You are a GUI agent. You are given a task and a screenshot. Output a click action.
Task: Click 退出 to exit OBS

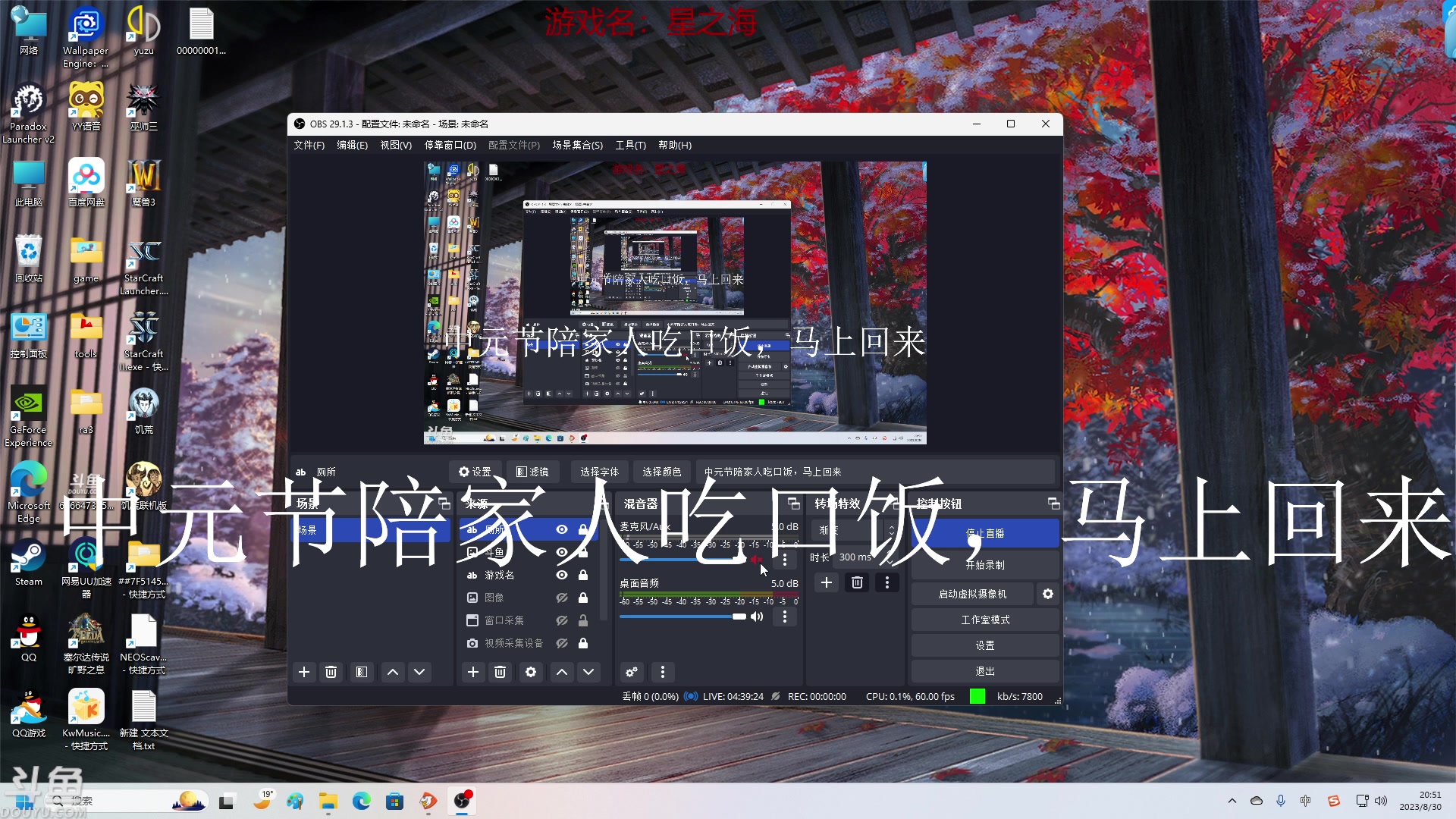(985, 671)
